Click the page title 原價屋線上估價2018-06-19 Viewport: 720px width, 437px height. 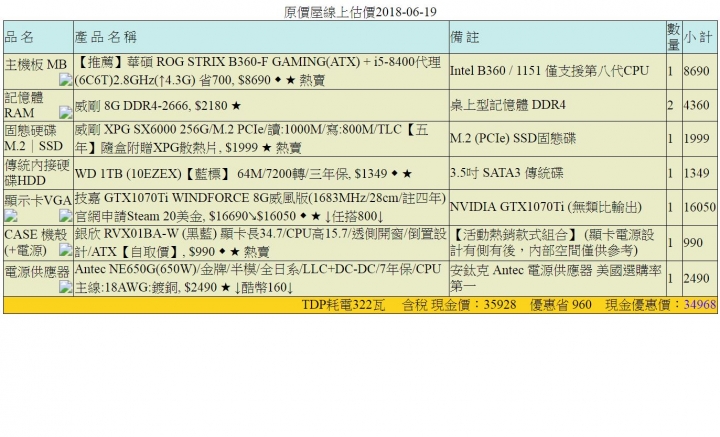(360, 12)
